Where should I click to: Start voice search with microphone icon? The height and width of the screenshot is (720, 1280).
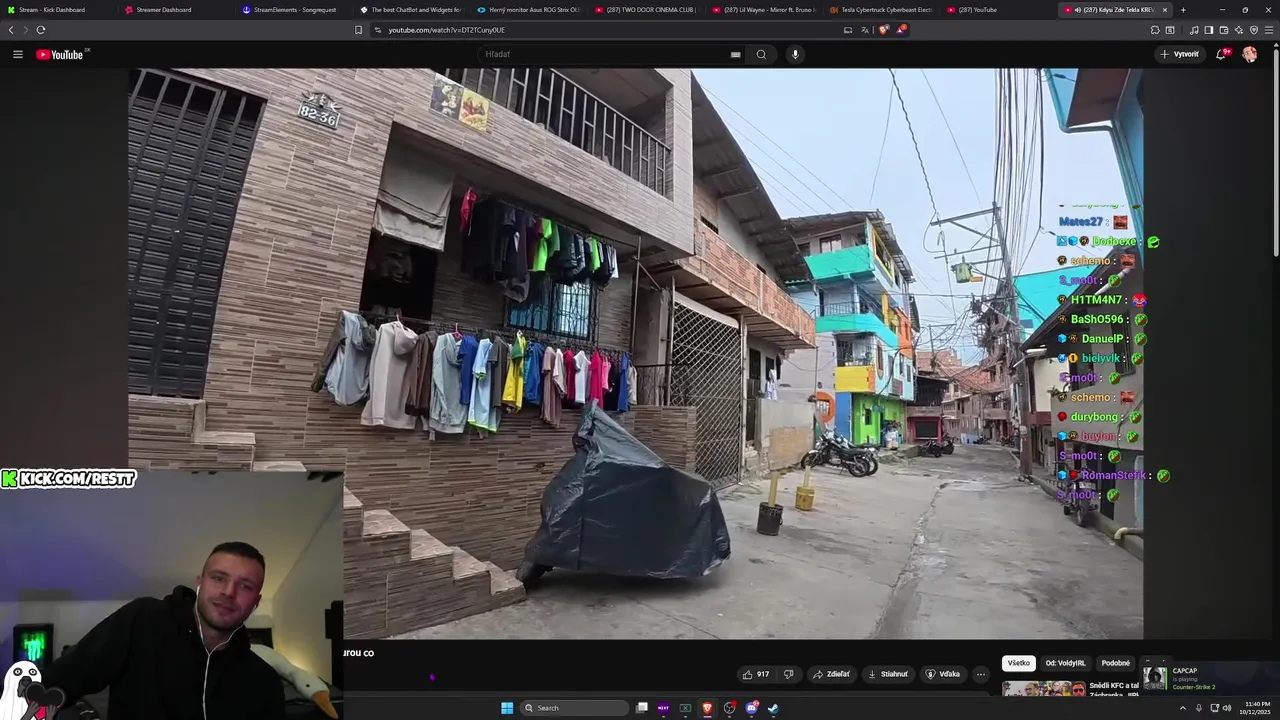point(795,54)
